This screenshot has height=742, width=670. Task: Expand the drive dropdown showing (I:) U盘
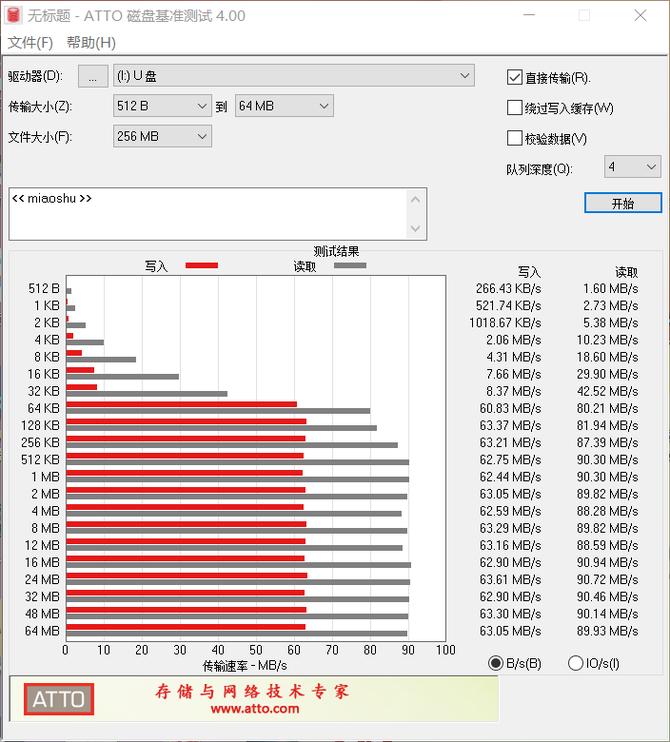coord(465,76)
